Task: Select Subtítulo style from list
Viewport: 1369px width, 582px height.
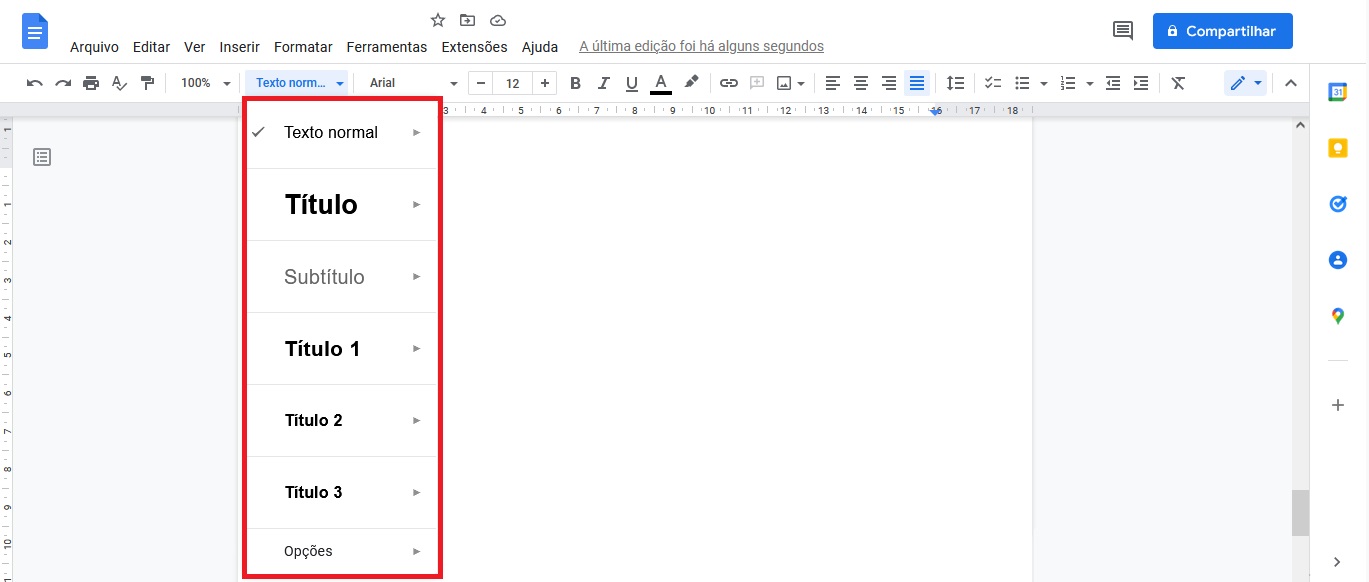Action: [324, 277]
